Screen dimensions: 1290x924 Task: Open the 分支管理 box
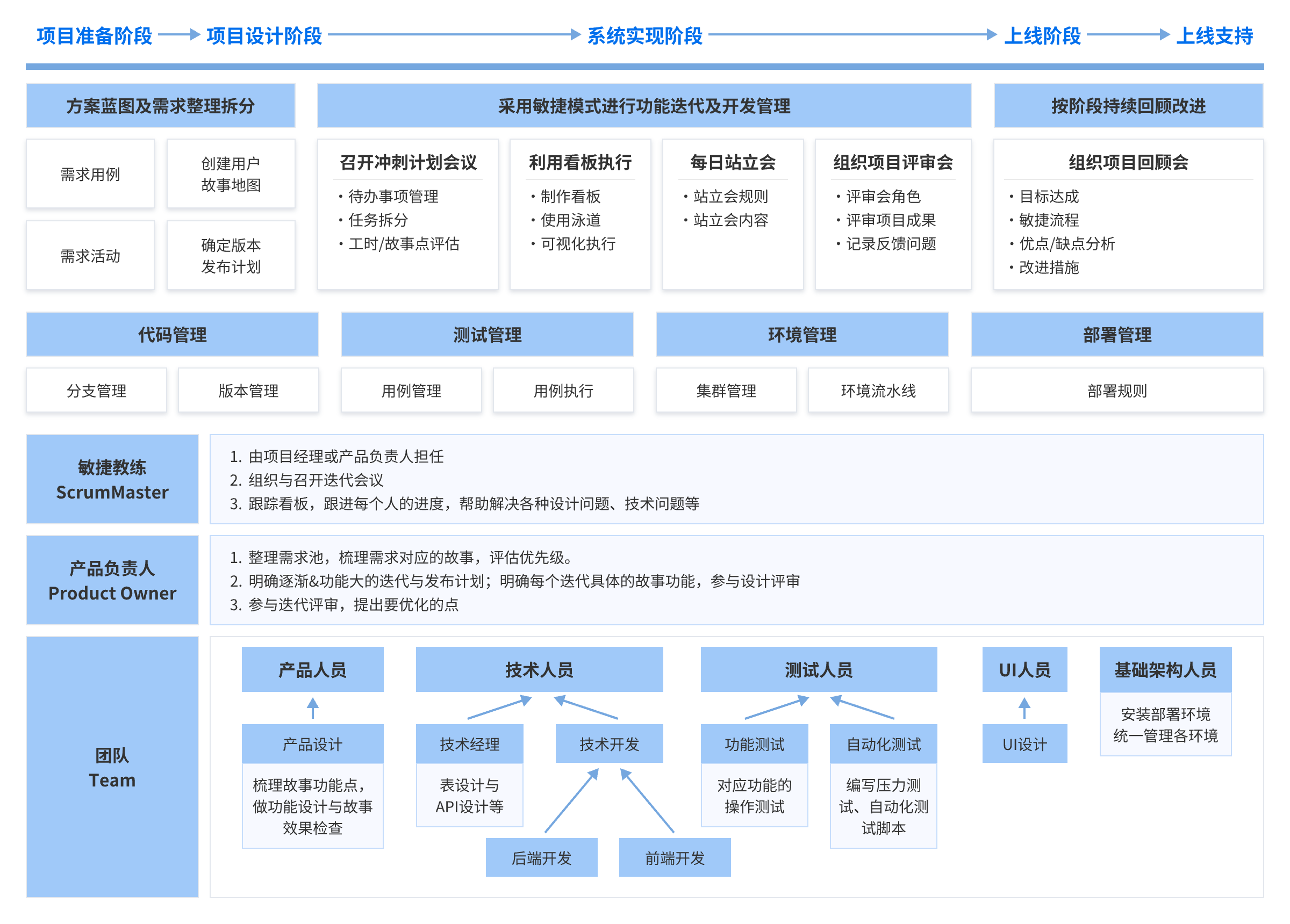coord(96,391)
